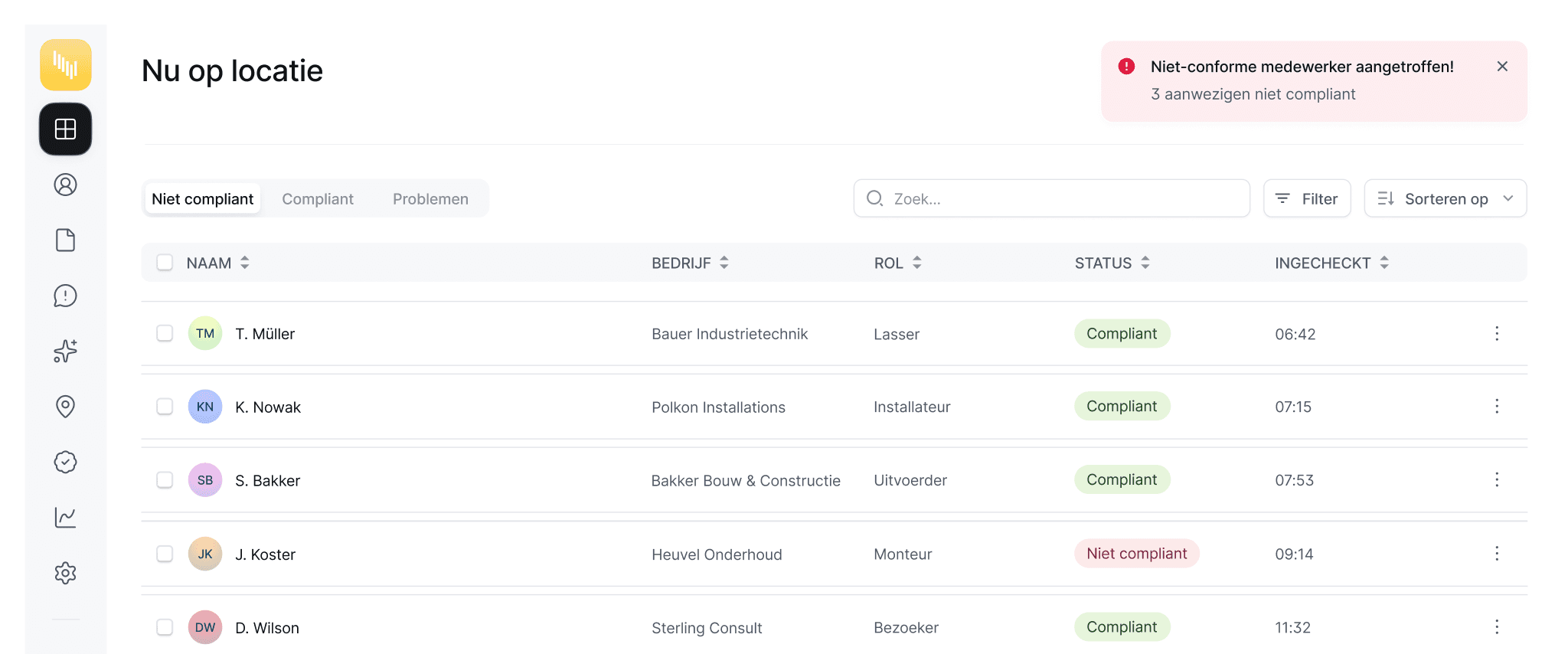The image size is (1568, 654).
Task: Click the 3 aanwezigen niet compliant message
Action: [x=1253, y=94]
